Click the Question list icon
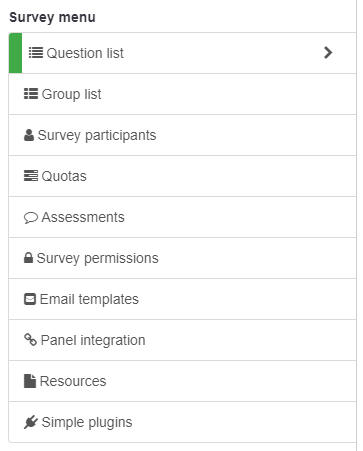363x451 pixels. click(x=36, y=53)
